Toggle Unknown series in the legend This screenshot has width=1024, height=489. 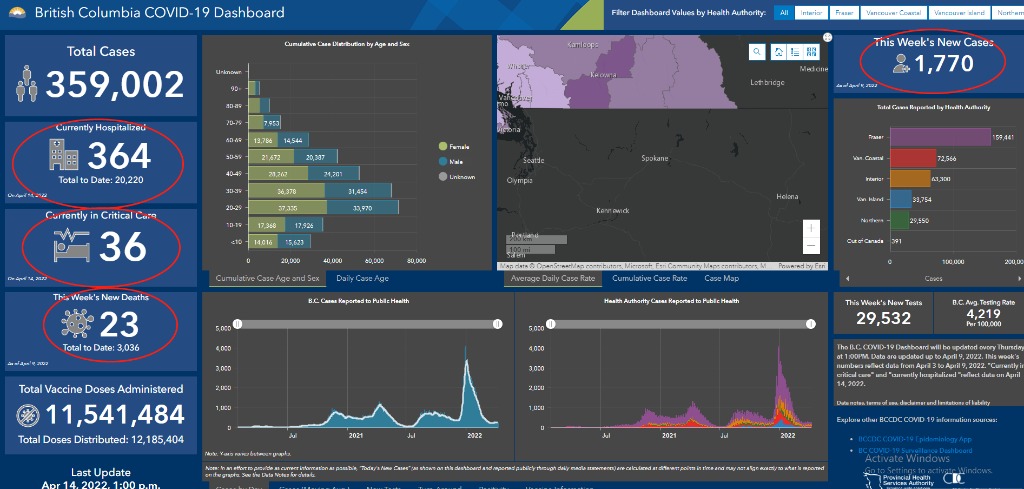[457, 176]
